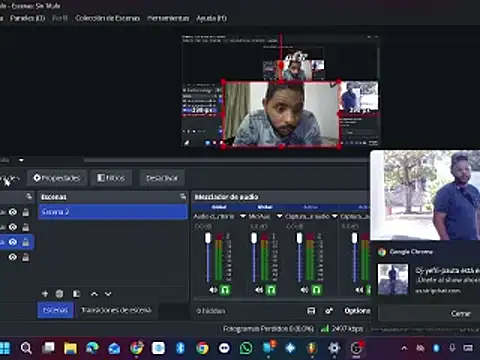The width and height of the screenshot is (480, 360).
Task: Click the 'Fotogramas Perdidos' status text
Action: pyautogui.click(x=268, y=329)
